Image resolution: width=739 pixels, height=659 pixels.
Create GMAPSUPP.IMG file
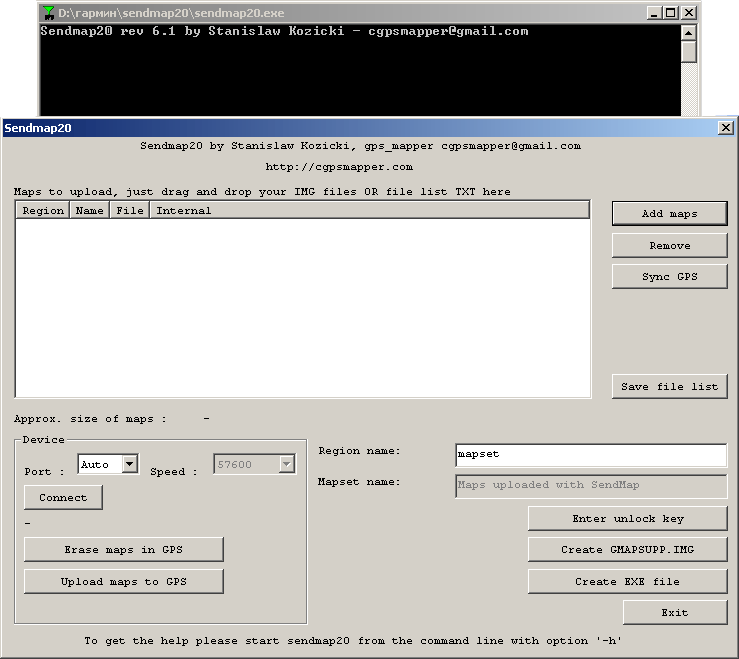tap(627, 549)
